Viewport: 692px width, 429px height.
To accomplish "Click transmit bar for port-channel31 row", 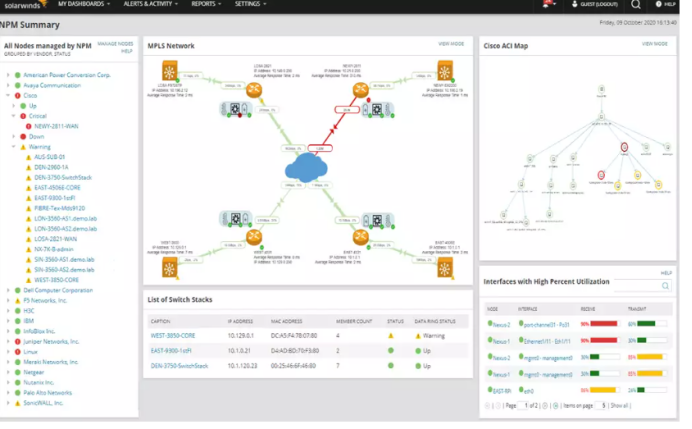I will [651, 324].
